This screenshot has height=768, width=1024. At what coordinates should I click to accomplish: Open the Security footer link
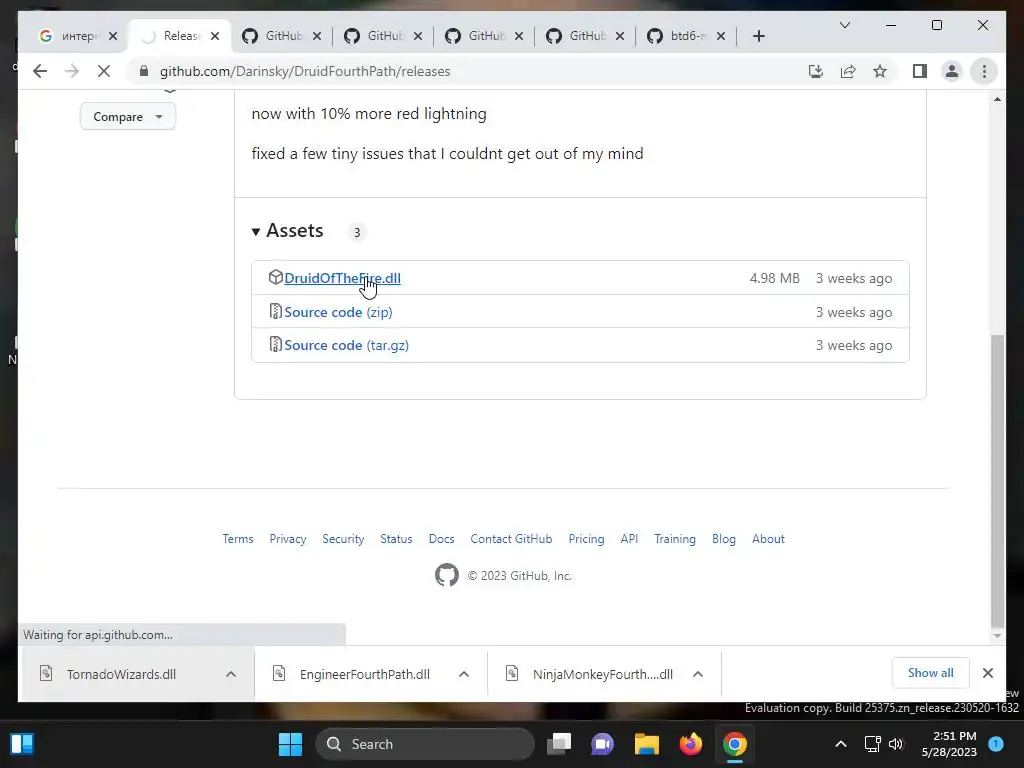[x=343, y=539]
